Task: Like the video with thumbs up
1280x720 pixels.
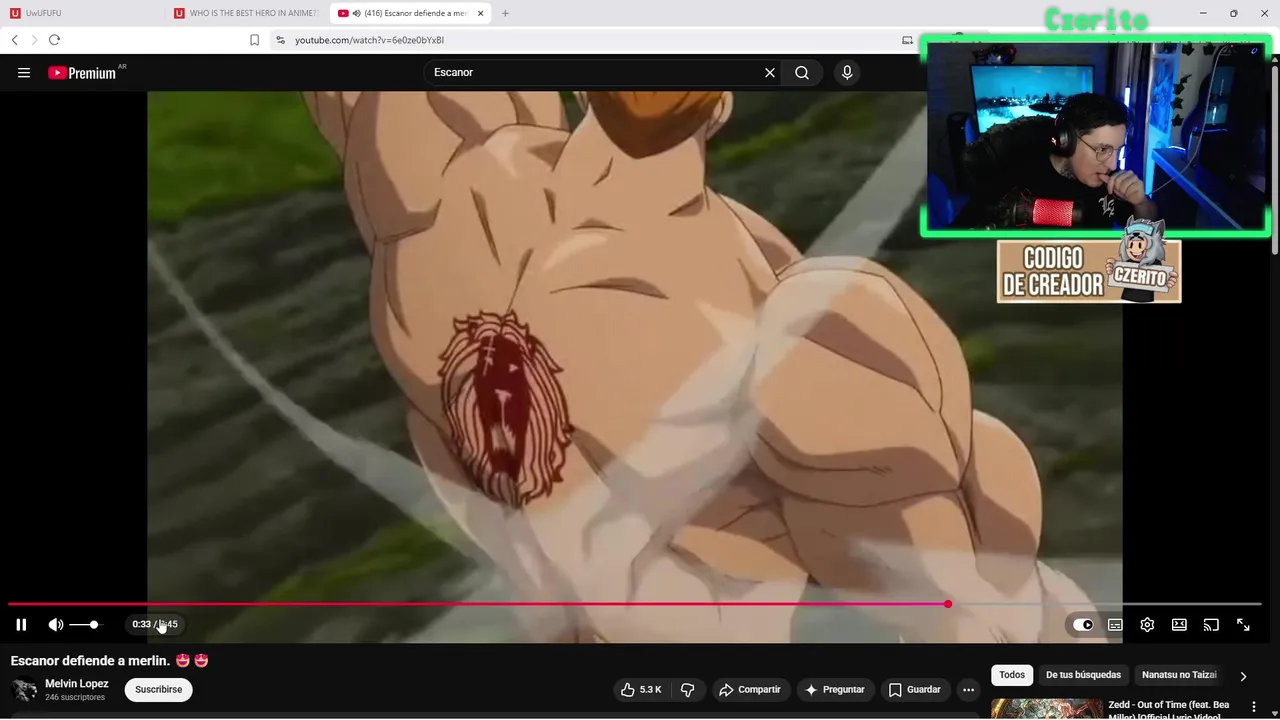Action: point(640,690)
